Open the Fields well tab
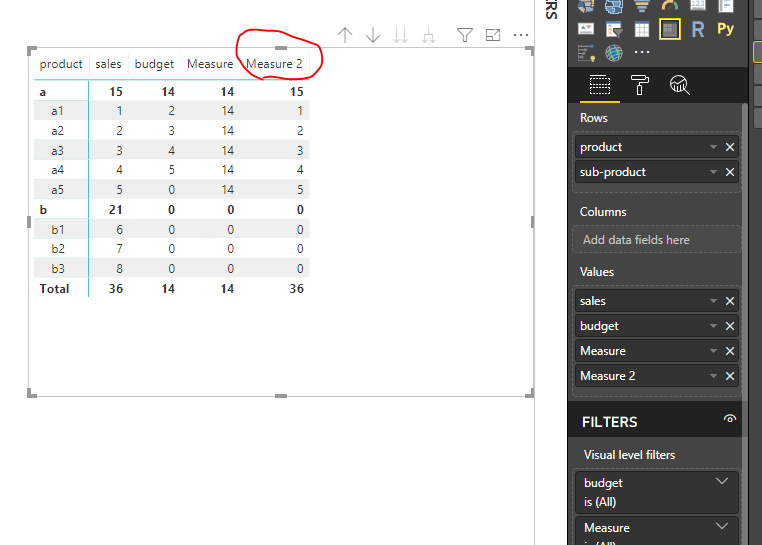This screenshot has width=762, height=545. click(600, 85)
